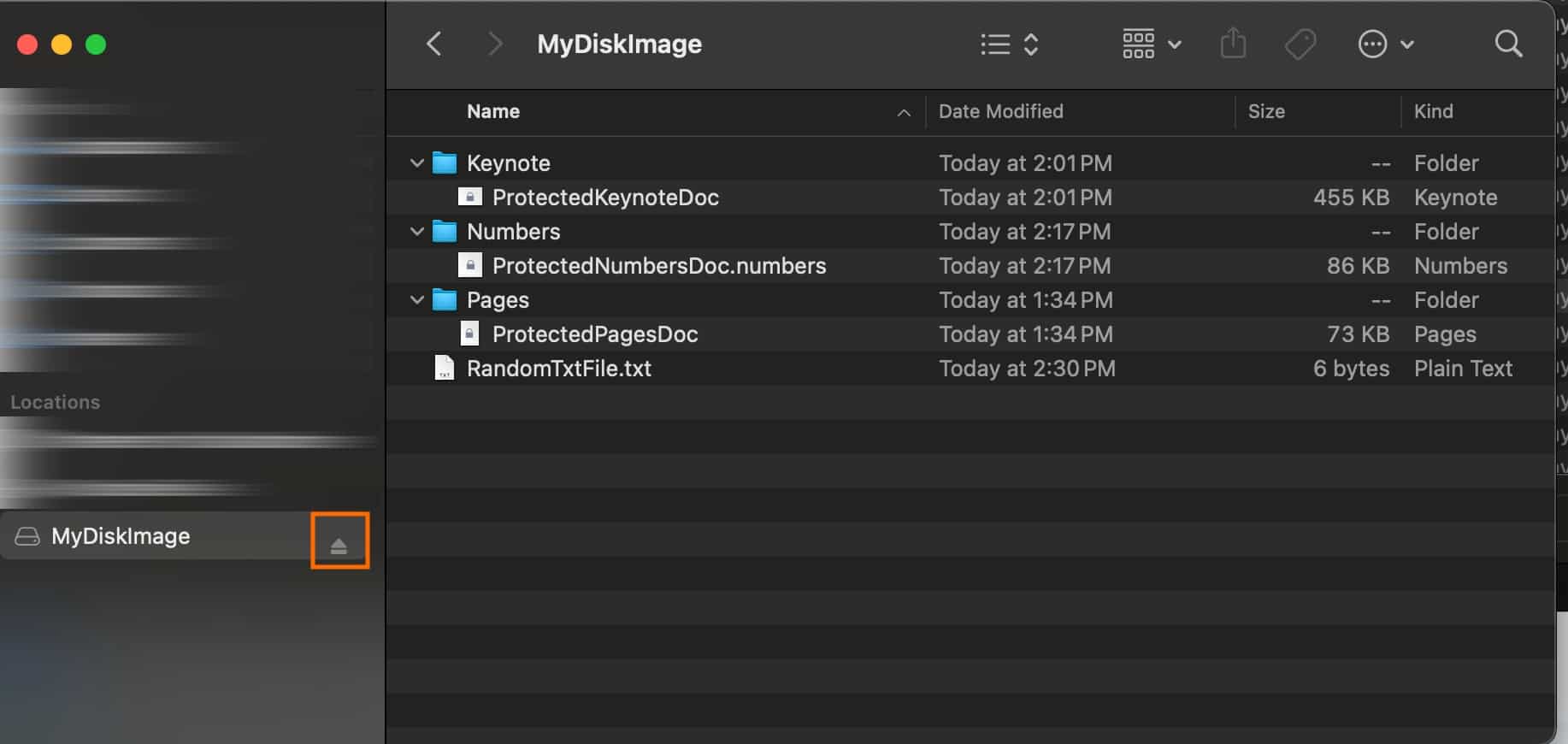Open the More actions ellipsis menu
The image size is (1568, 744).
(1385, 44)
